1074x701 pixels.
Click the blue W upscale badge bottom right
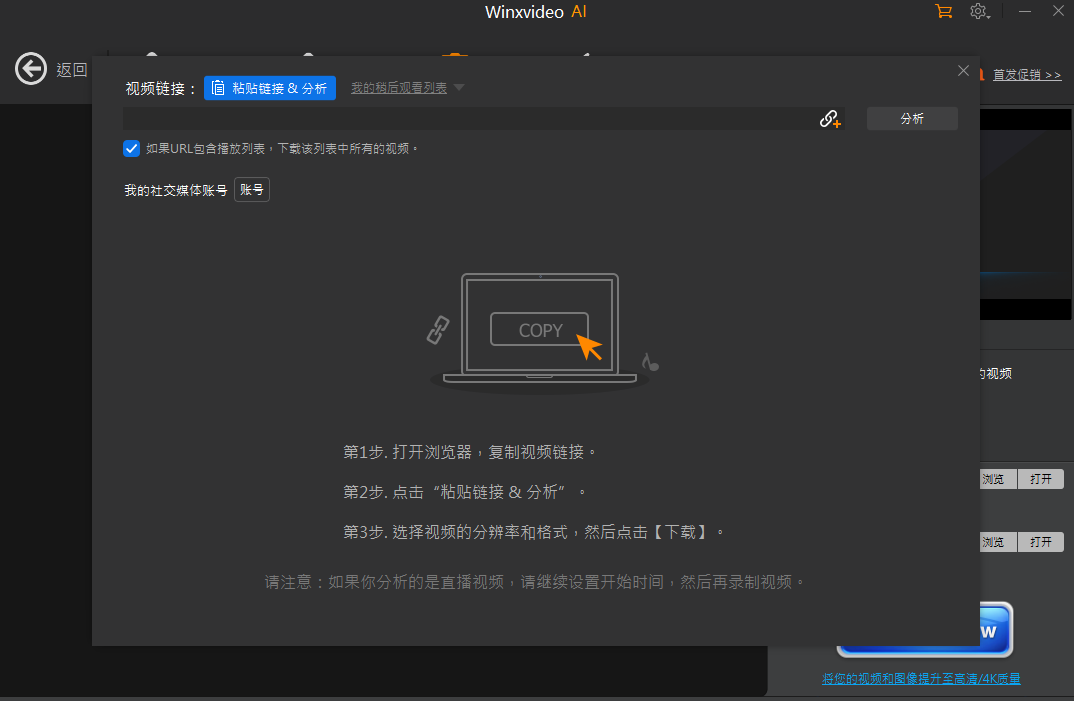988,630
